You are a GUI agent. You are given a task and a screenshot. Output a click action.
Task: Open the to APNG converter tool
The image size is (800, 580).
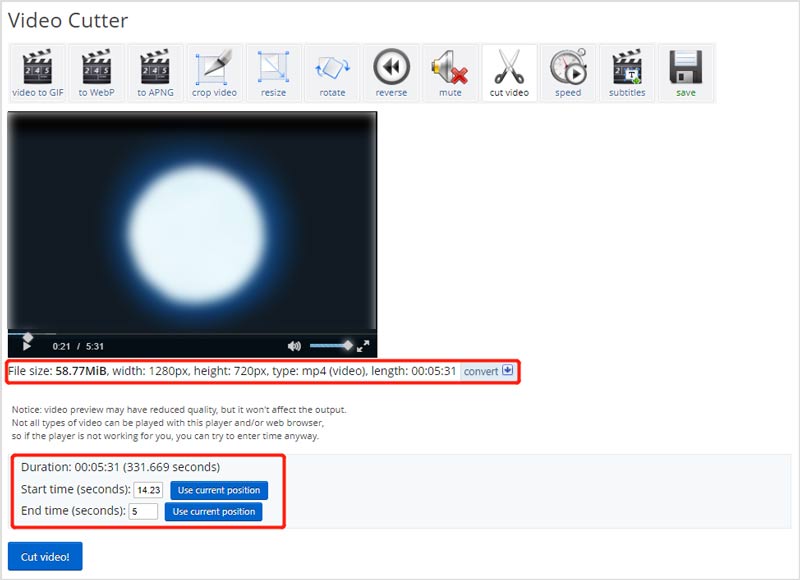pos(155,73)
